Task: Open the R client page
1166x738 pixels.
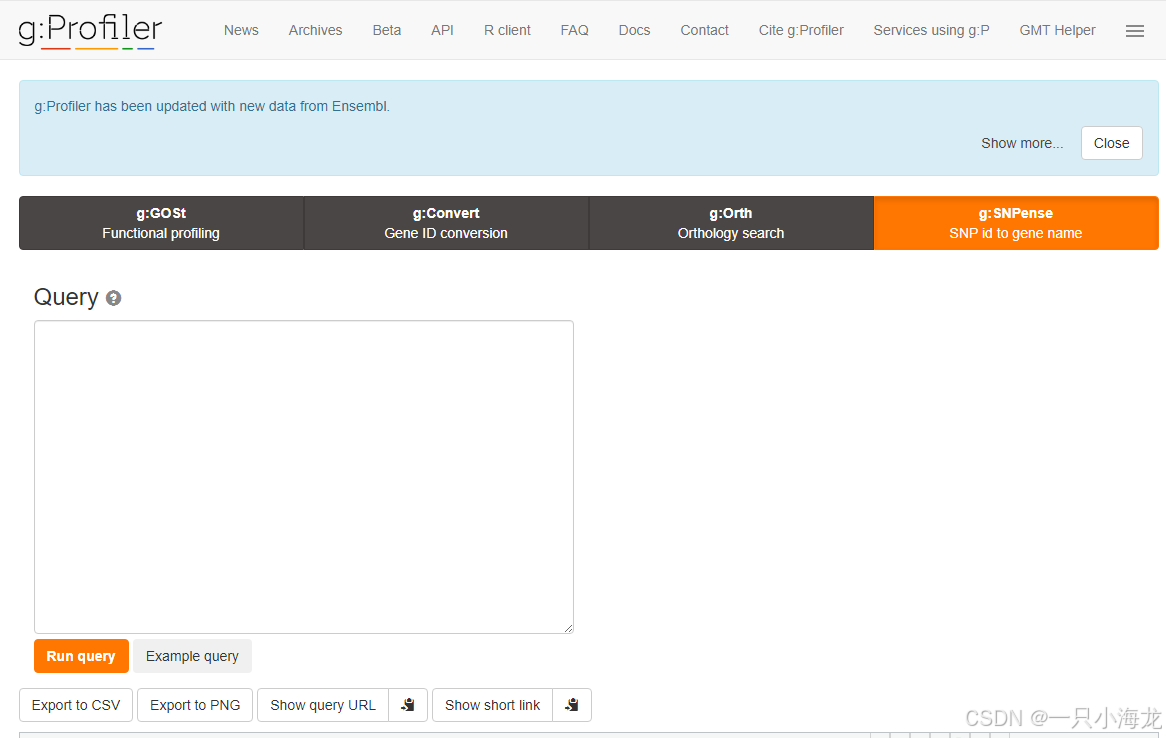Action: (x=507, y=31)
